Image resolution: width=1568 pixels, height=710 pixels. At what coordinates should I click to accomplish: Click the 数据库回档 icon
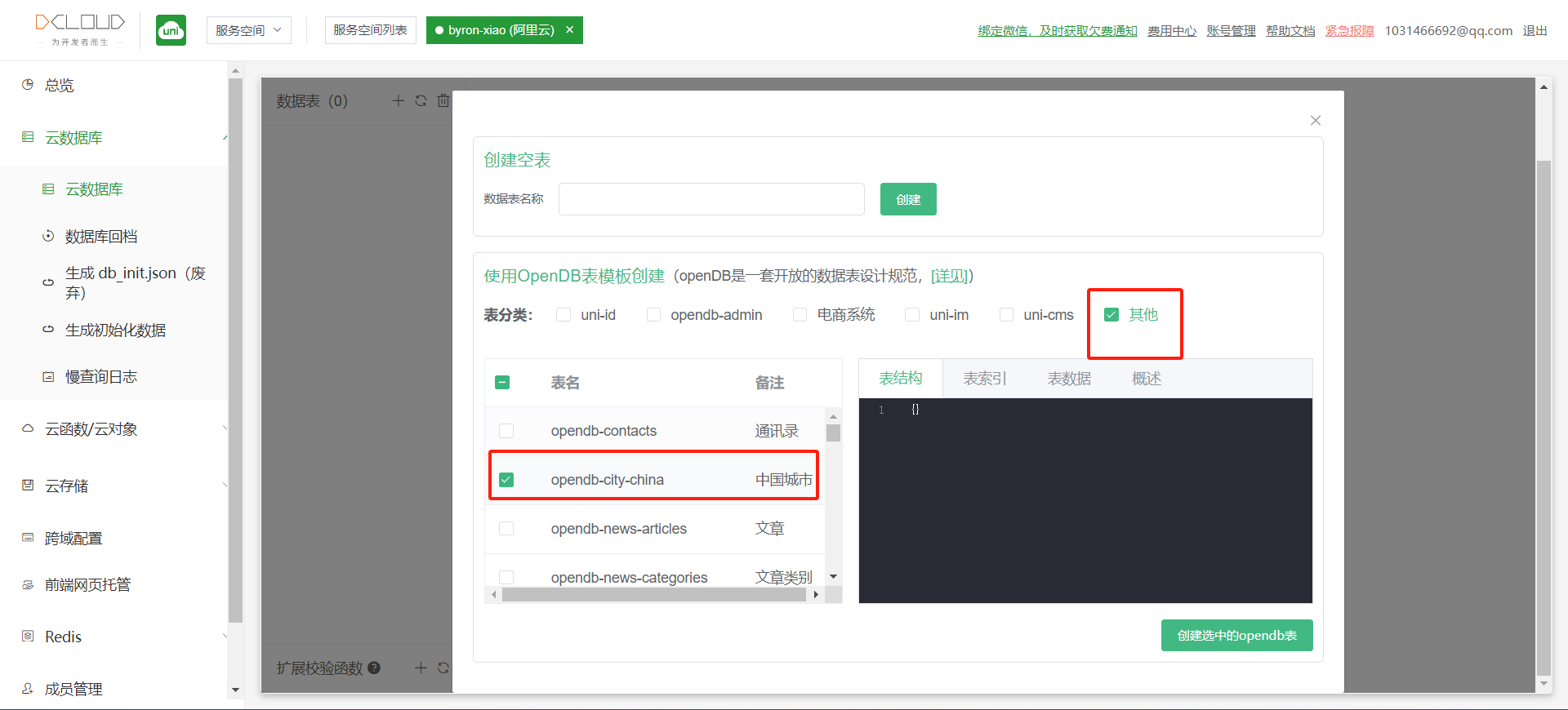coord(48,237)
